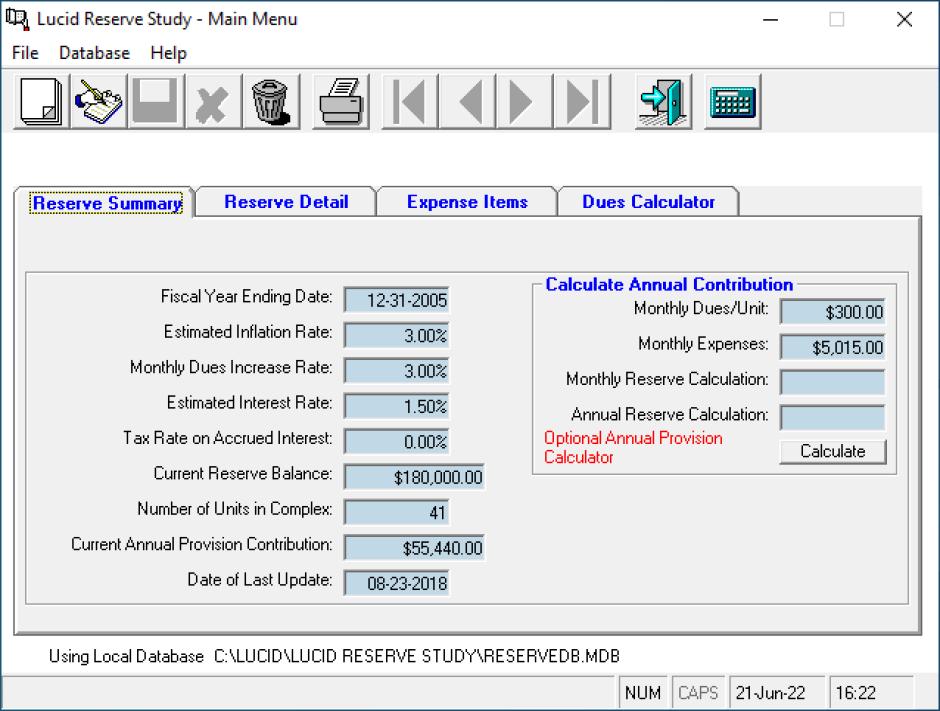Image resolution: width=940 pixels, height=711 pixels.
Task: Click the Current Reserve Balance label
Action: coord(243,473)
